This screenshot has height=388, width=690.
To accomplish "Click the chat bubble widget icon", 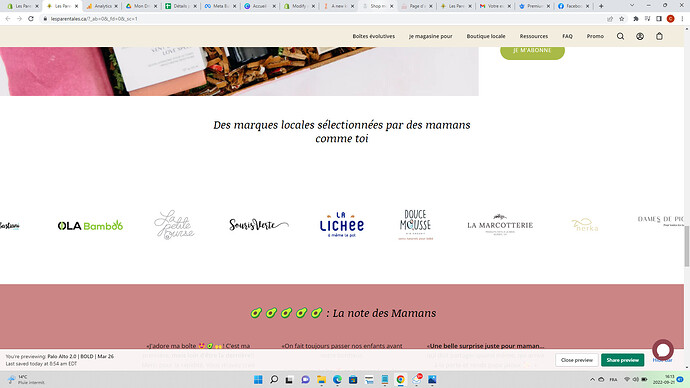I will (663, 350).
